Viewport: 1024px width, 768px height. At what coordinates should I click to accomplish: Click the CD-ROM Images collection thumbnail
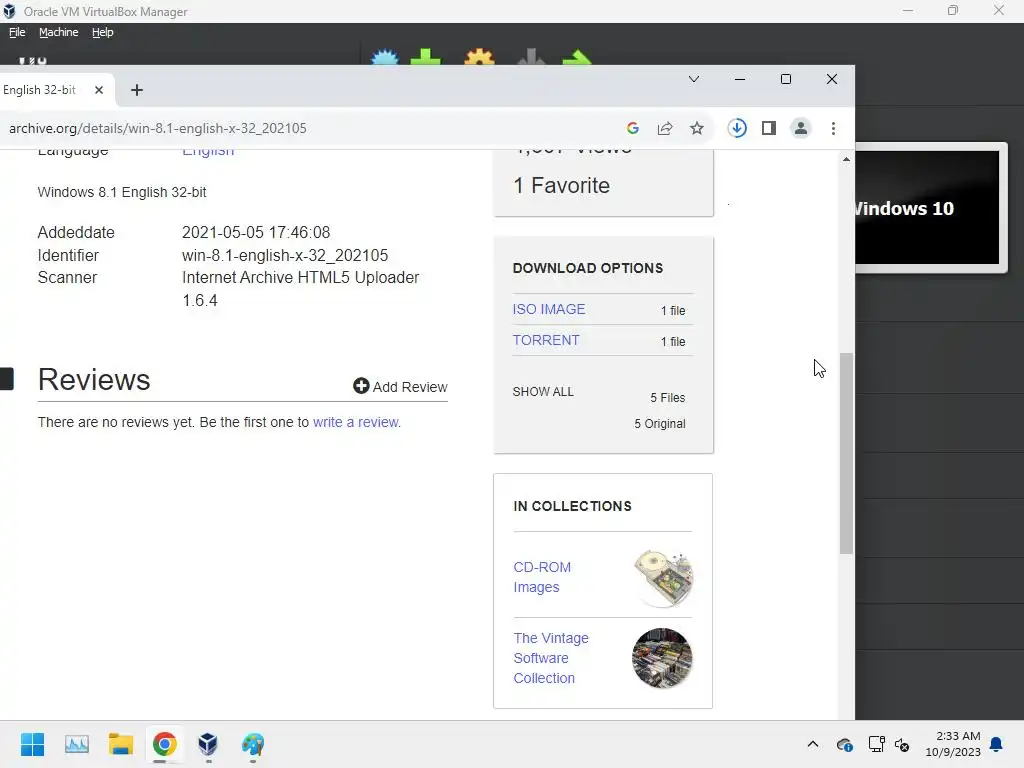[663, 578]
